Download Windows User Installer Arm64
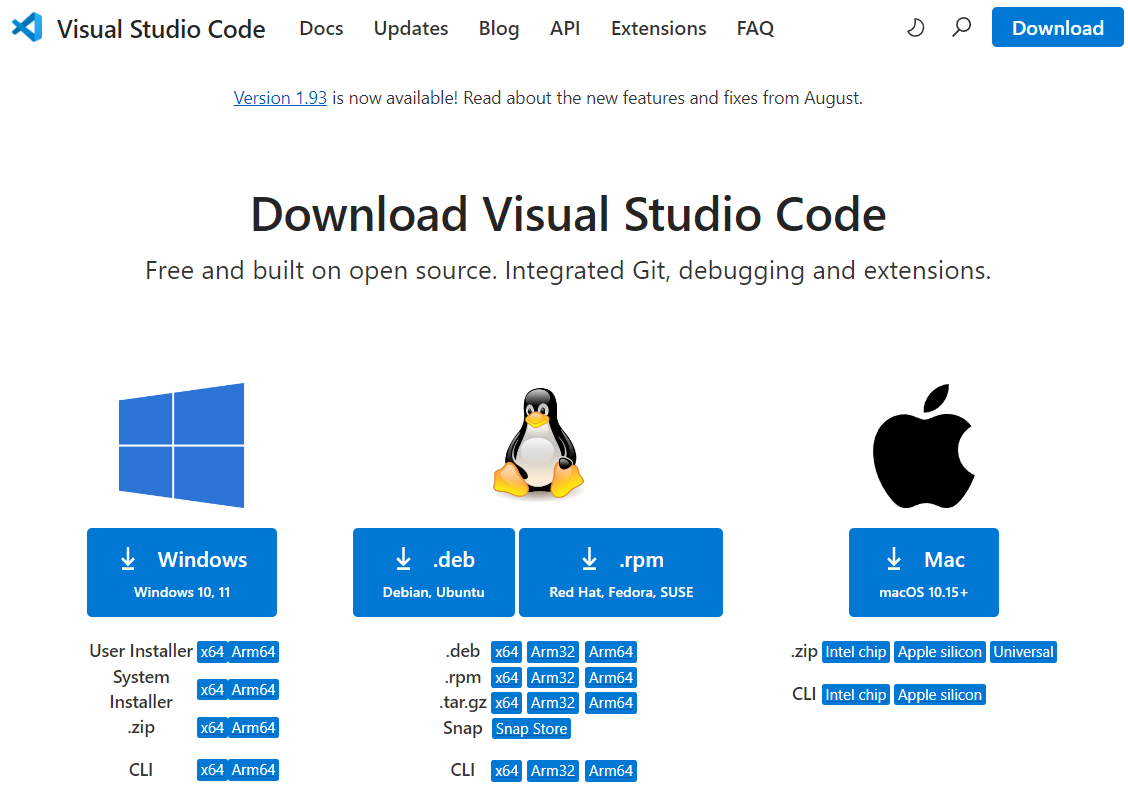The width and height of the screenshot is (1128, 795). pos(253,652)
